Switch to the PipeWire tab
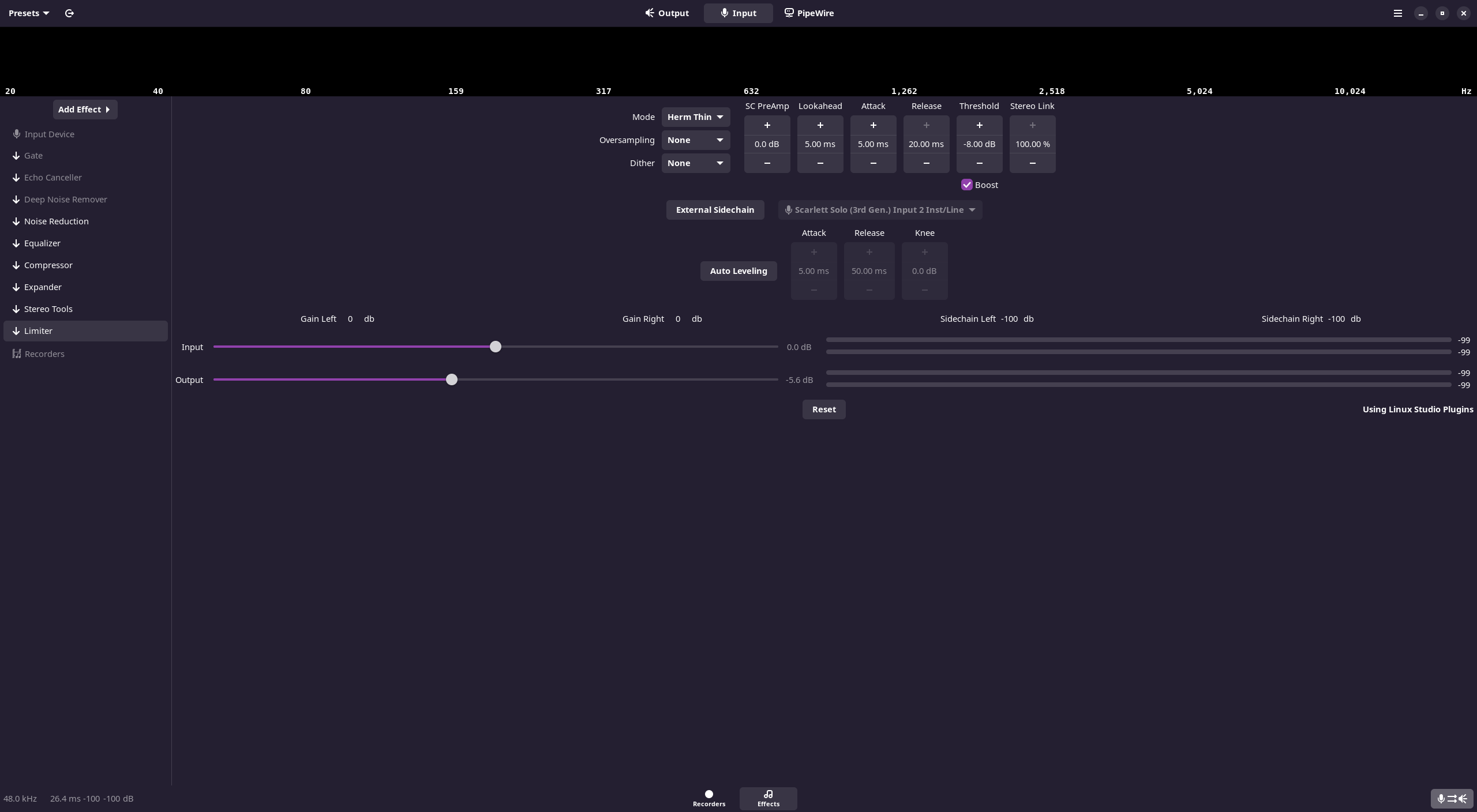The width and height of the screenshot is (1477, 812). pos(809,13)
